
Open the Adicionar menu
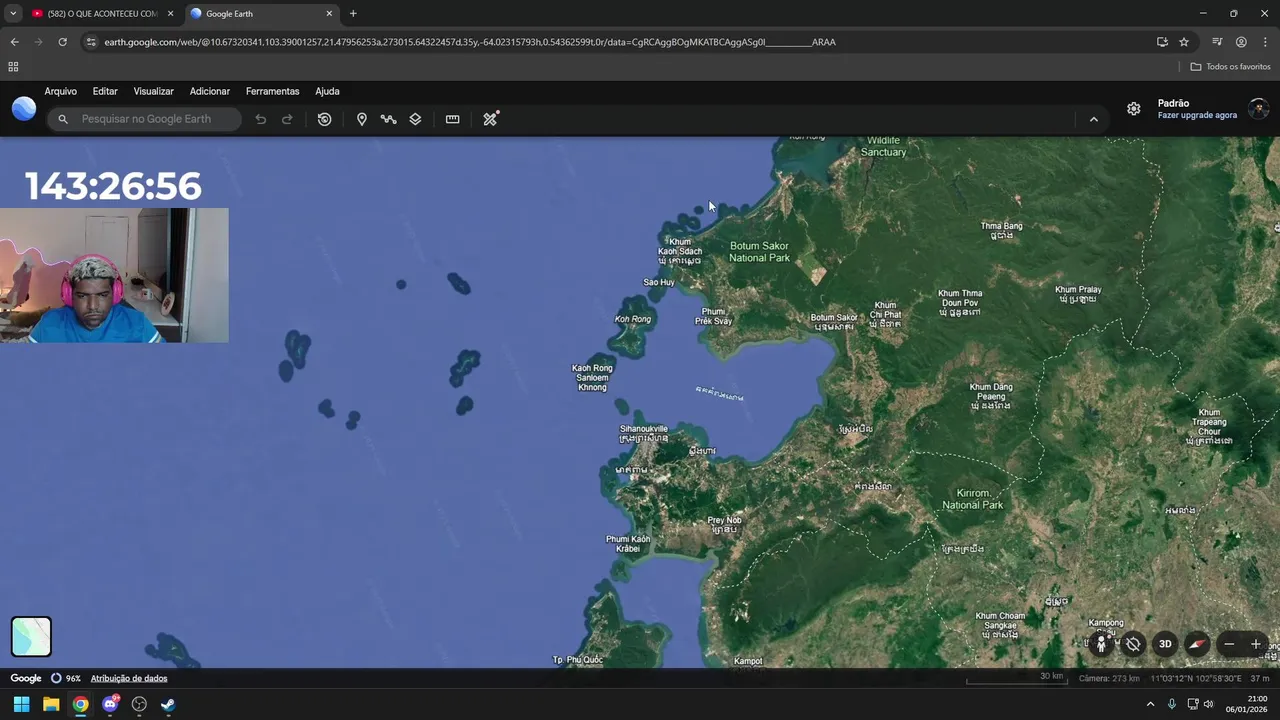pyautogui.click(x=210, y=91)
